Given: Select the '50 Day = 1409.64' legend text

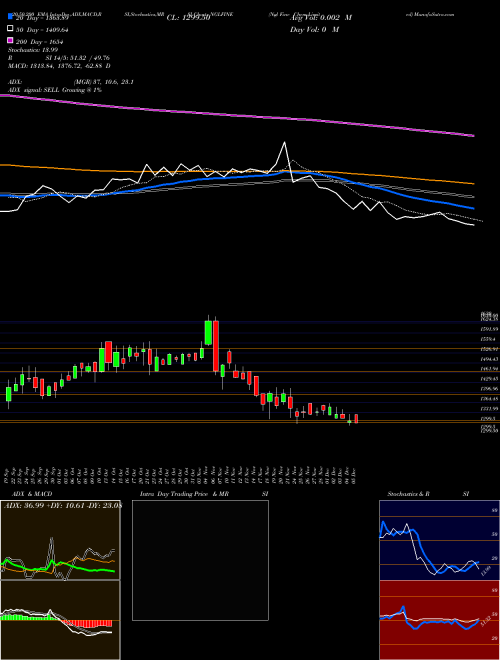Looking at the screenshot, I should tap(43, 30).
